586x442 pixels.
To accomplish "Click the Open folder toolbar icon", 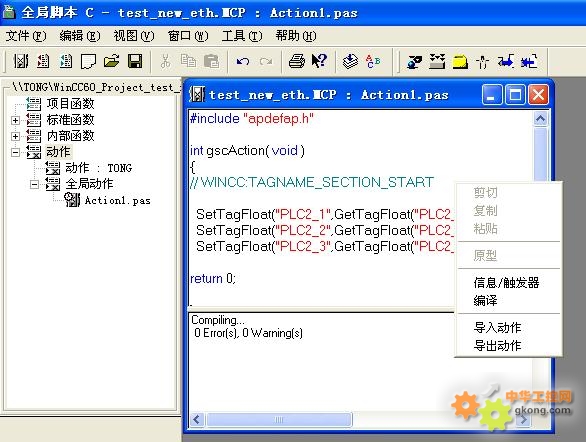I will (111, 61).
